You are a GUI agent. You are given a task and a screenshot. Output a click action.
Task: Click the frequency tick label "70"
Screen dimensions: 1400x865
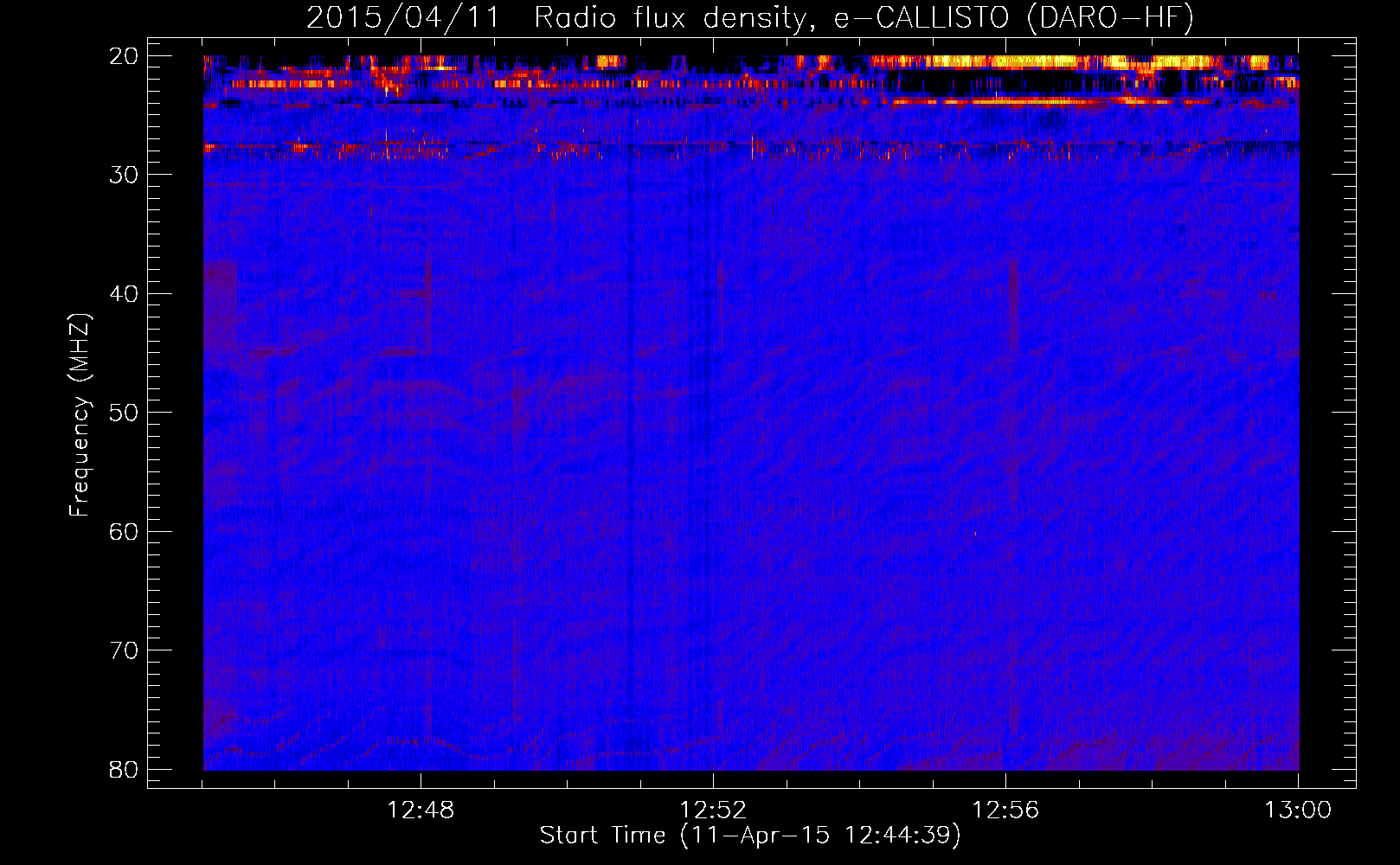pyautogui.click(x=125, y=650)
